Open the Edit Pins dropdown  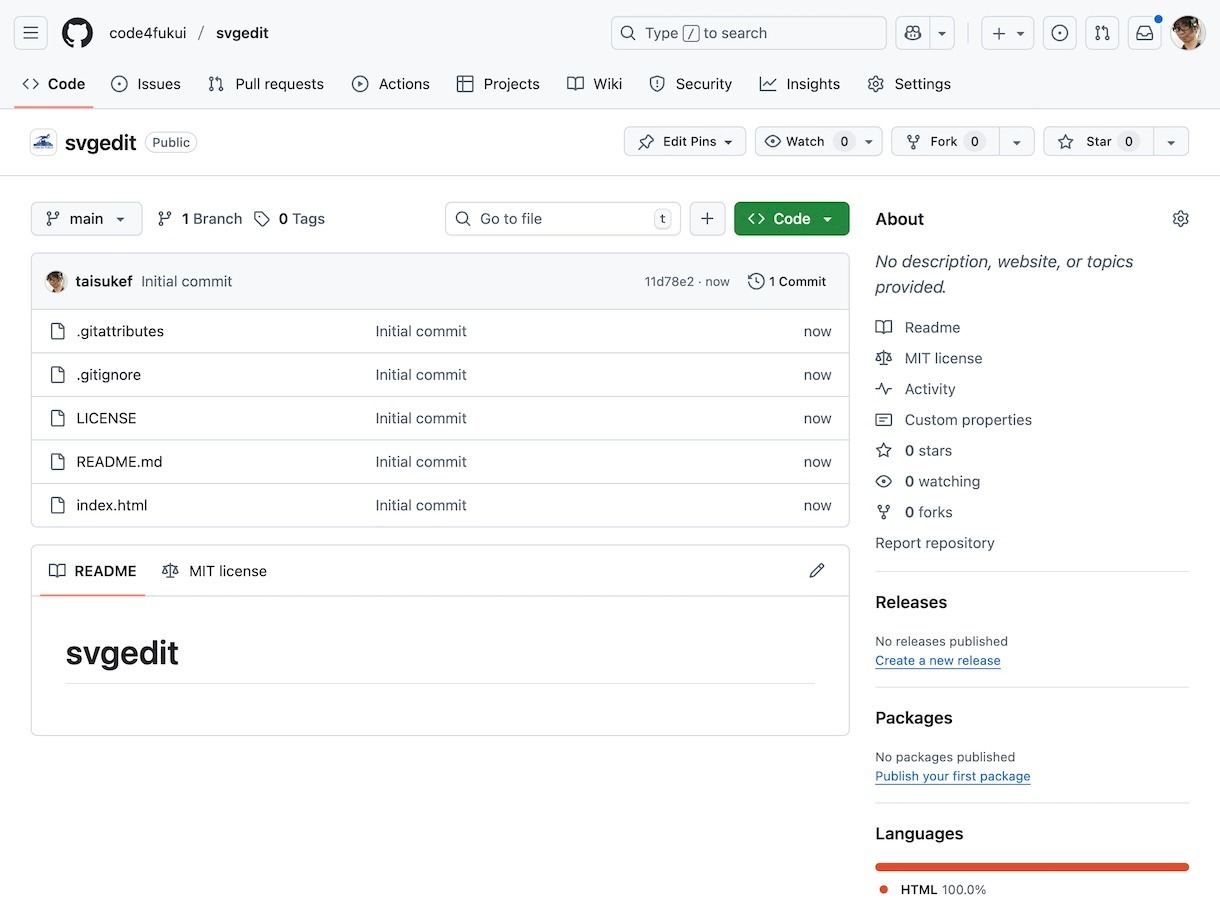click(685, 142)
